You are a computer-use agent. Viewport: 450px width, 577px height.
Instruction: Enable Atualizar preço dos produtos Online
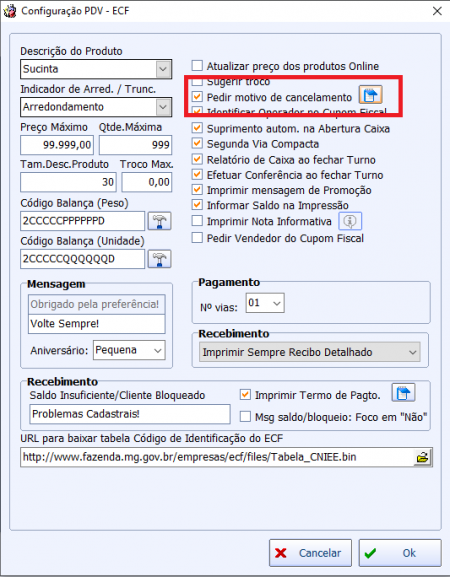coord(197,66)
